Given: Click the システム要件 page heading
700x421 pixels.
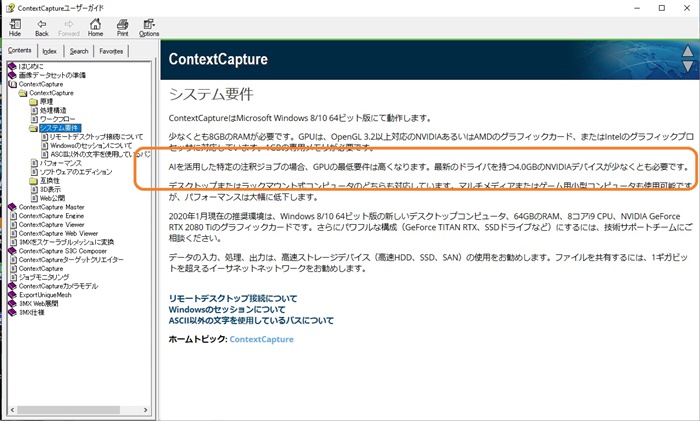Looking at the screenshot, I should click(211, 94).
